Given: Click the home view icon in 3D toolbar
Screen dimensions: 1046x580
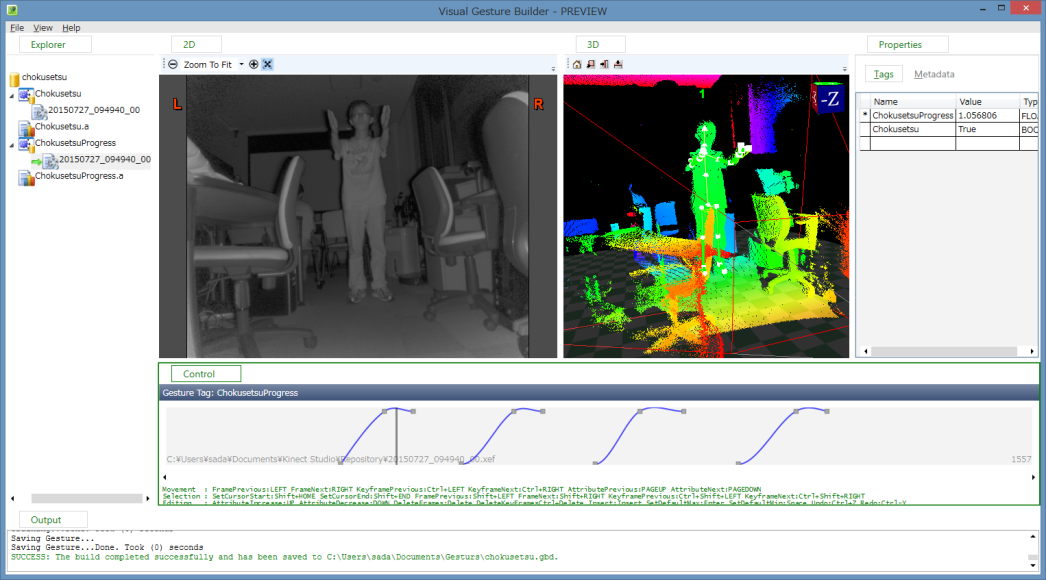Looking at the screenshot, I should 577,65.
